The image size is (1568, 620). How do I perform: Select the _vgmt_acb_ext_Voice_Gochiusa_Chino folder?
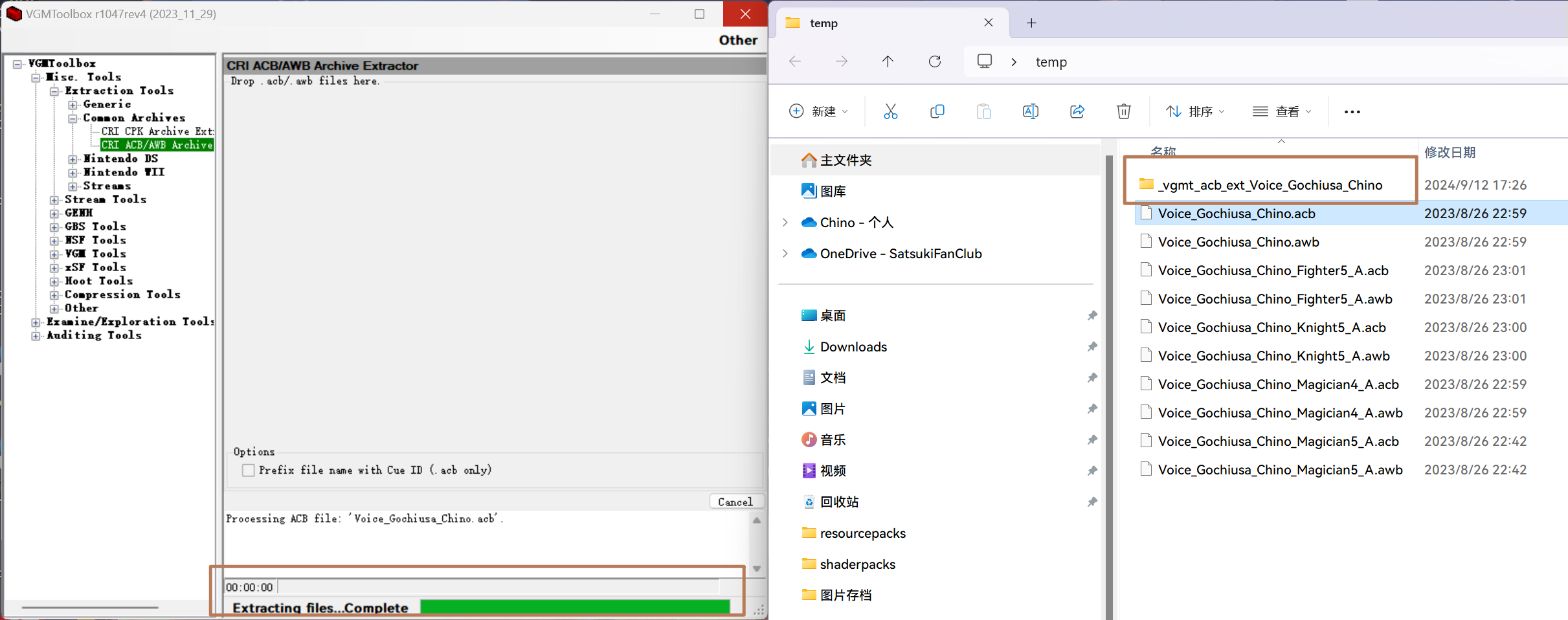1270,185
